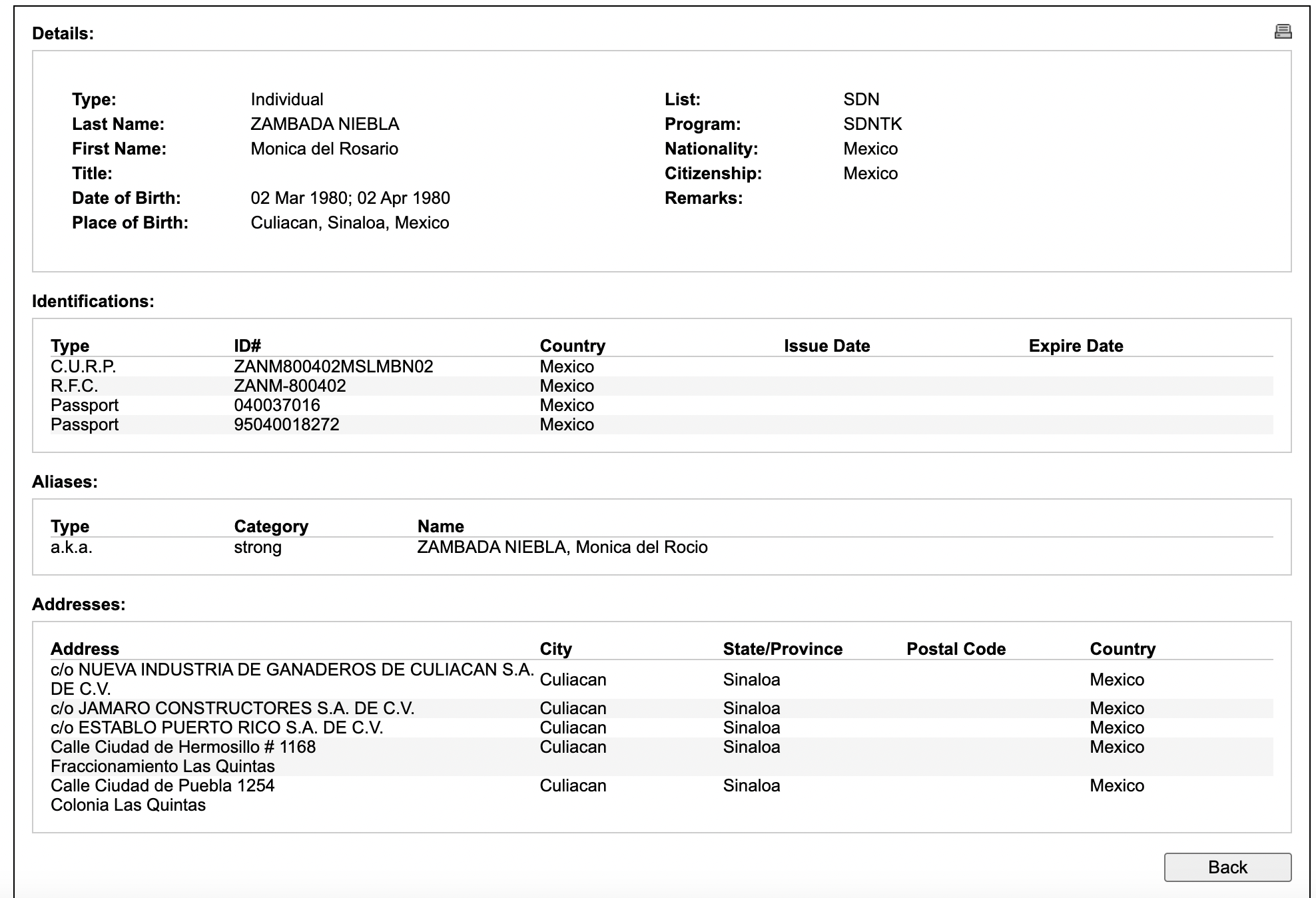The height and width of the screenshot is (898, 1316).
Task: Click the R.F.C. ID ZANM-800402
Action: tap(290, 386)
